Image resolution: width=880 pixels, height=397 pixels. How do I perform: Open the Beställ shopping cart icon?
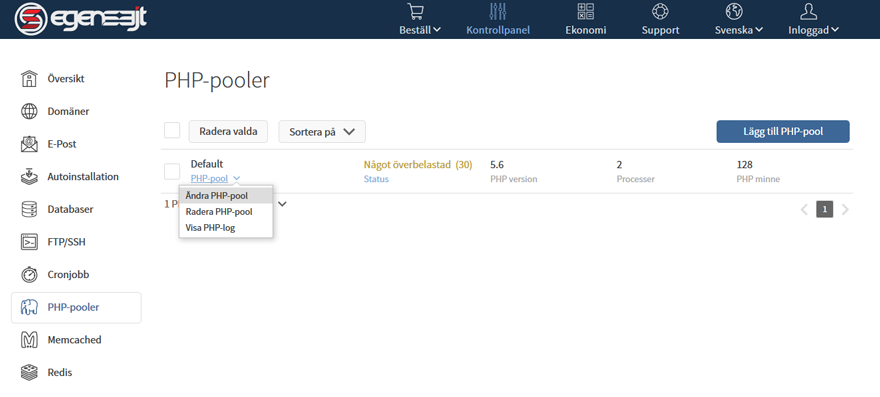point(416,11)
